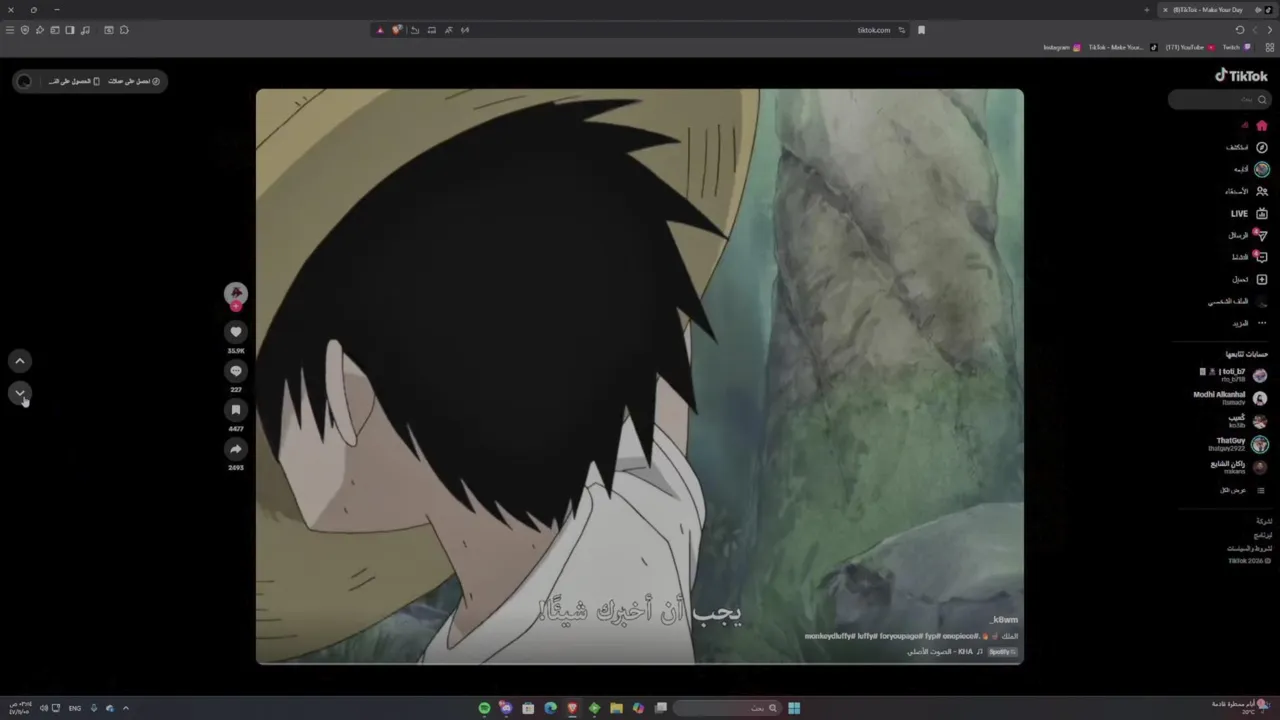The image size is (1280, 720).
Task: Open the bookmarks grid icon
Action: pyautogui.click(x=1270, y=47)
